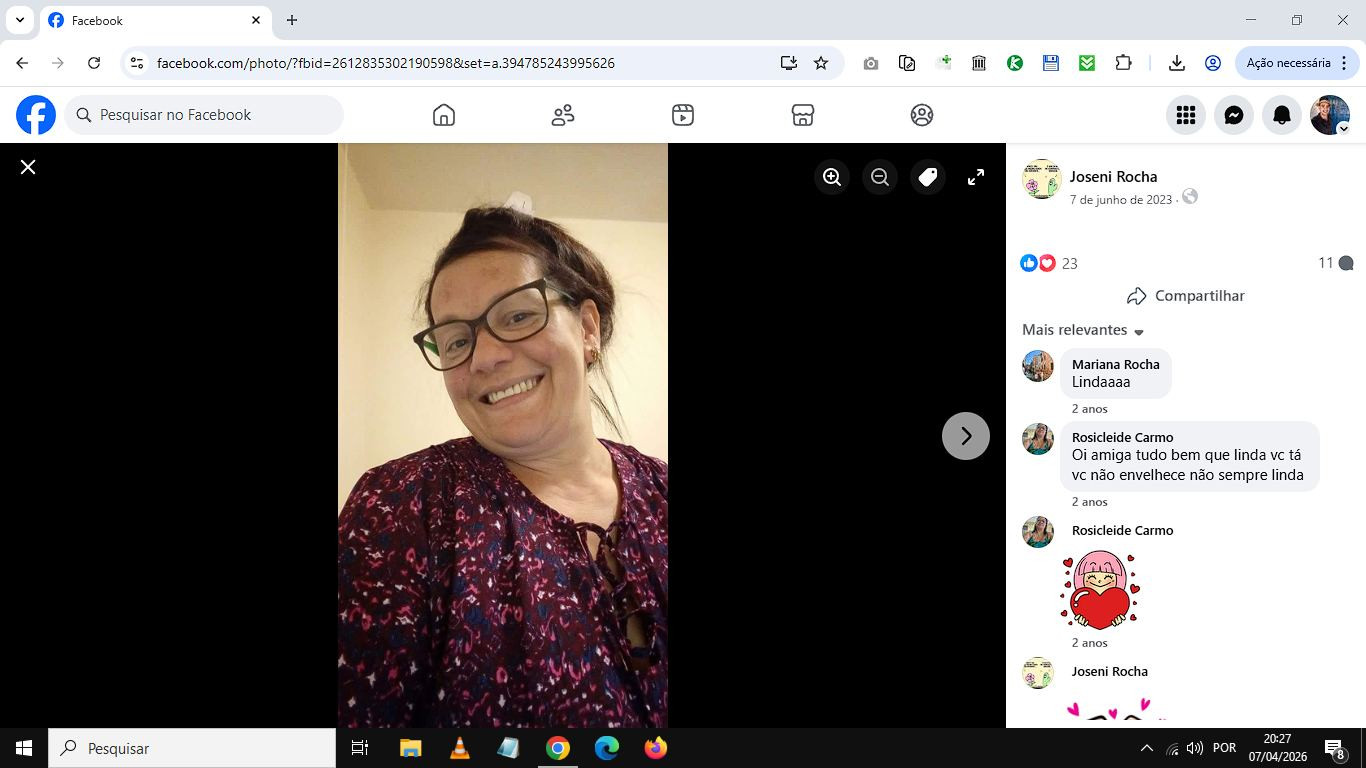Expand the Mais relevantes comment sorting

coord(1083,330)
